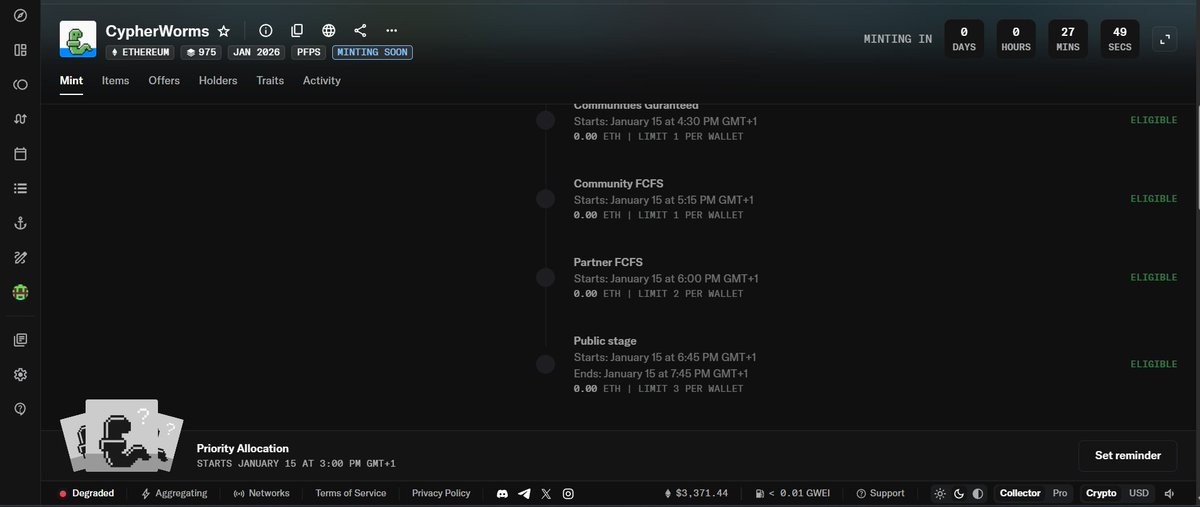
Task: Click the gas price GWEI indicator
Action: point(792,493)
